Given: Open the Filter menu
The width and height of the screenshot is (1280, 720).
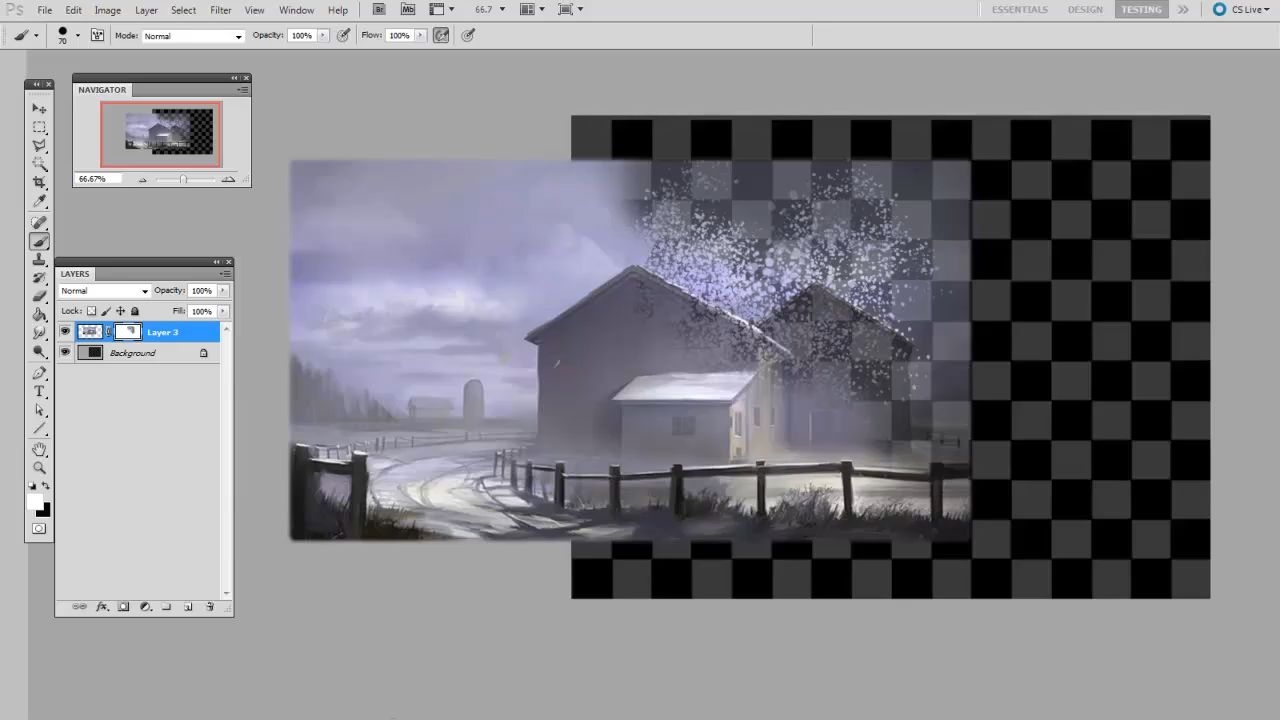Looking at the screenshot, I should point(221,10).
